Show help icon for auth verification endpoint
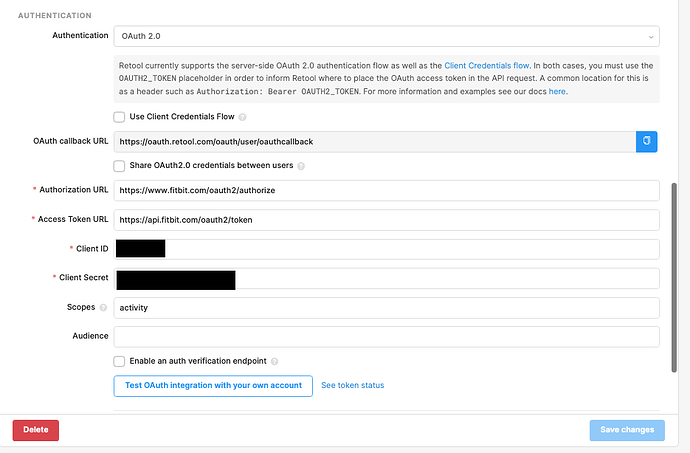This screenshot has width=690, height=453. point(275,361)
